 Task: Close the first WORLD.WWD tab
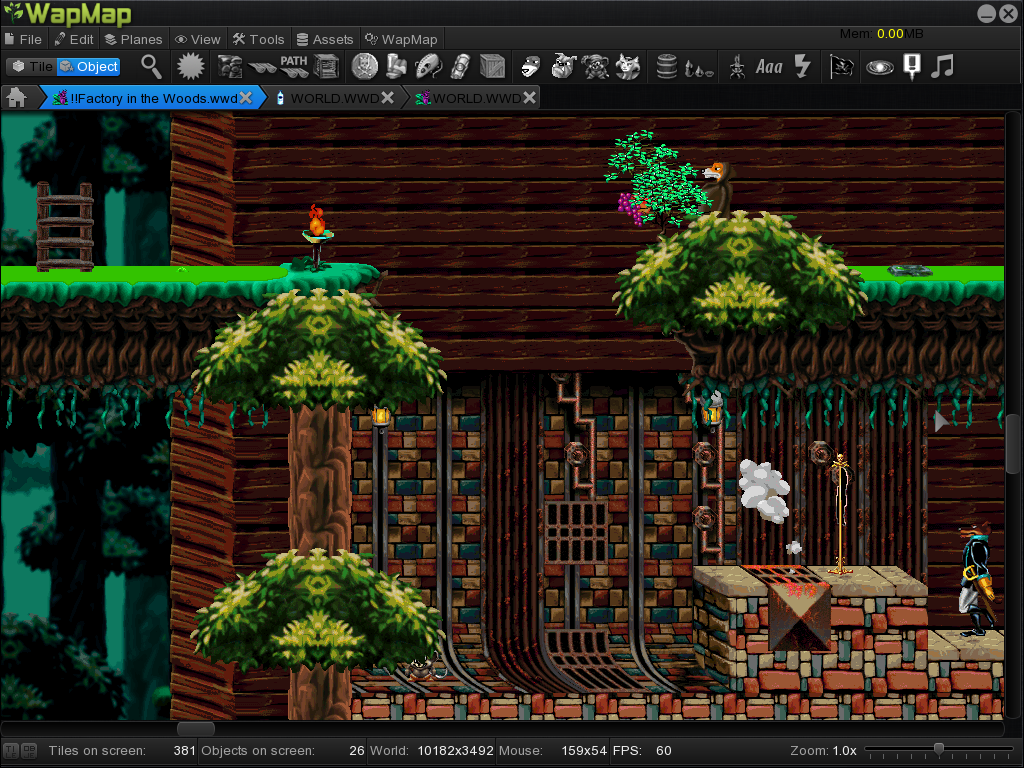(388, 98)
